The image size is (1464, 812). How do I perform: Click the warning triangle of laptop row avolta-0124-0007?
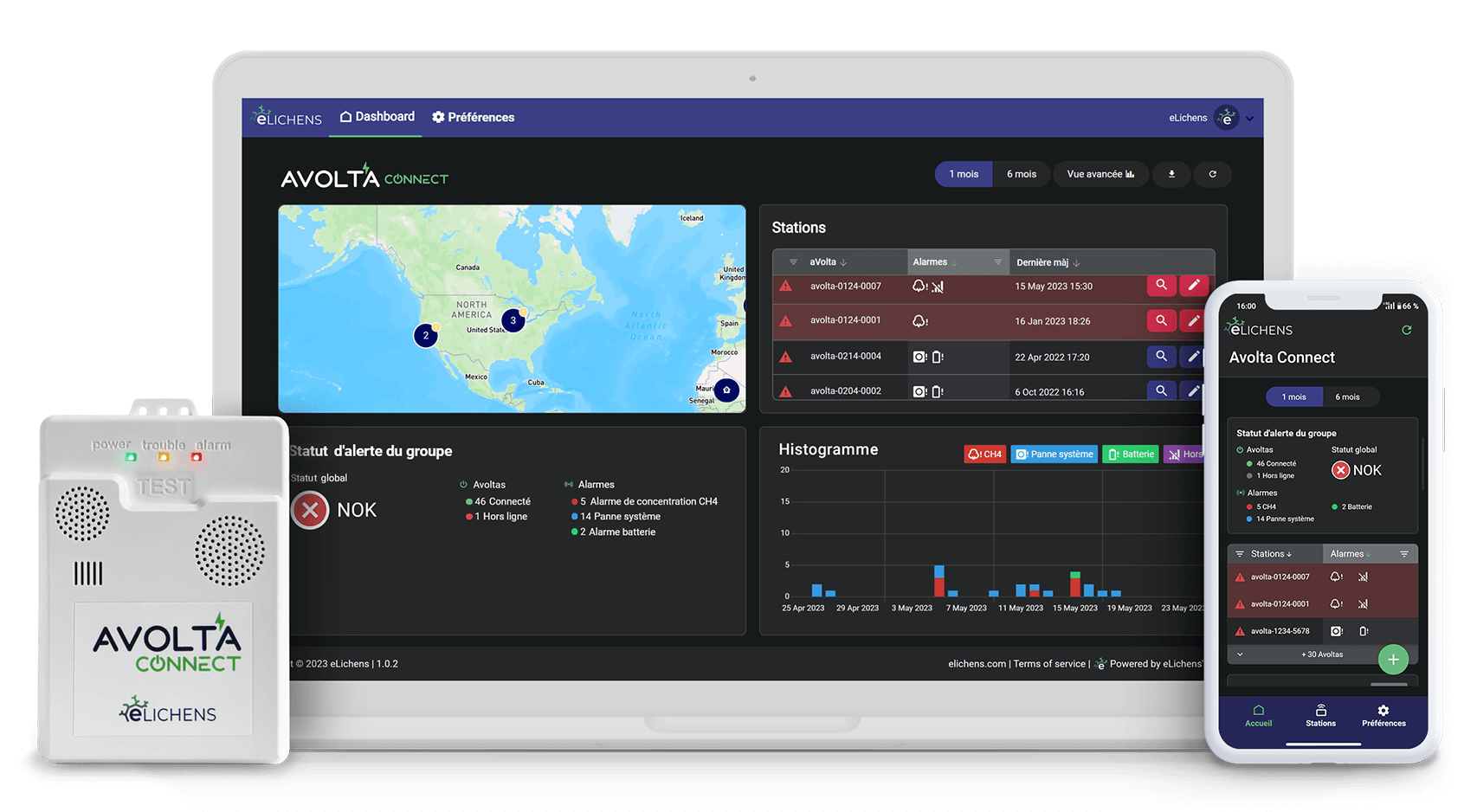click(x=786, y=286)
